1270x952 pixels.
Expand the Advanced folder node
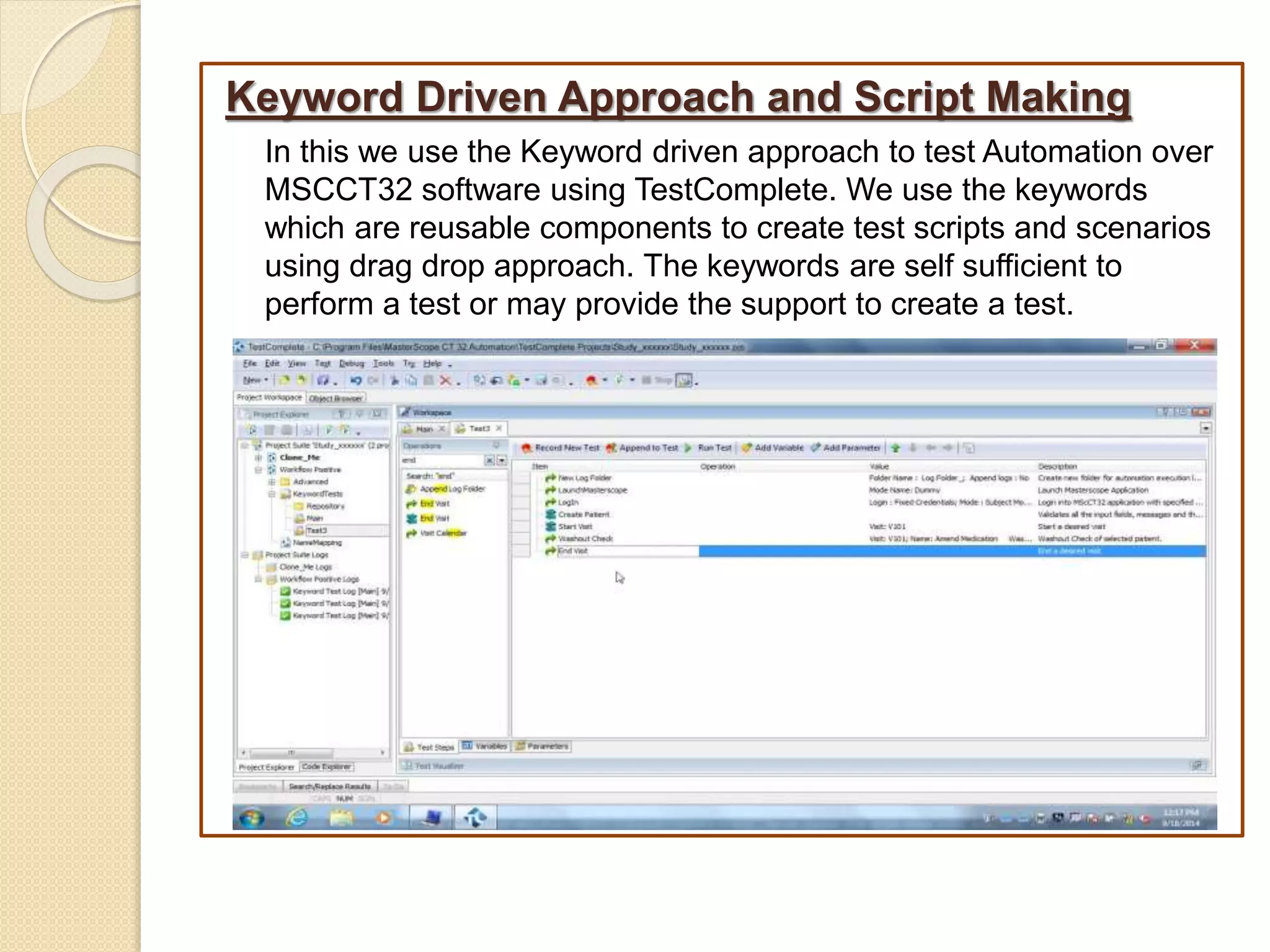point(272,482)
